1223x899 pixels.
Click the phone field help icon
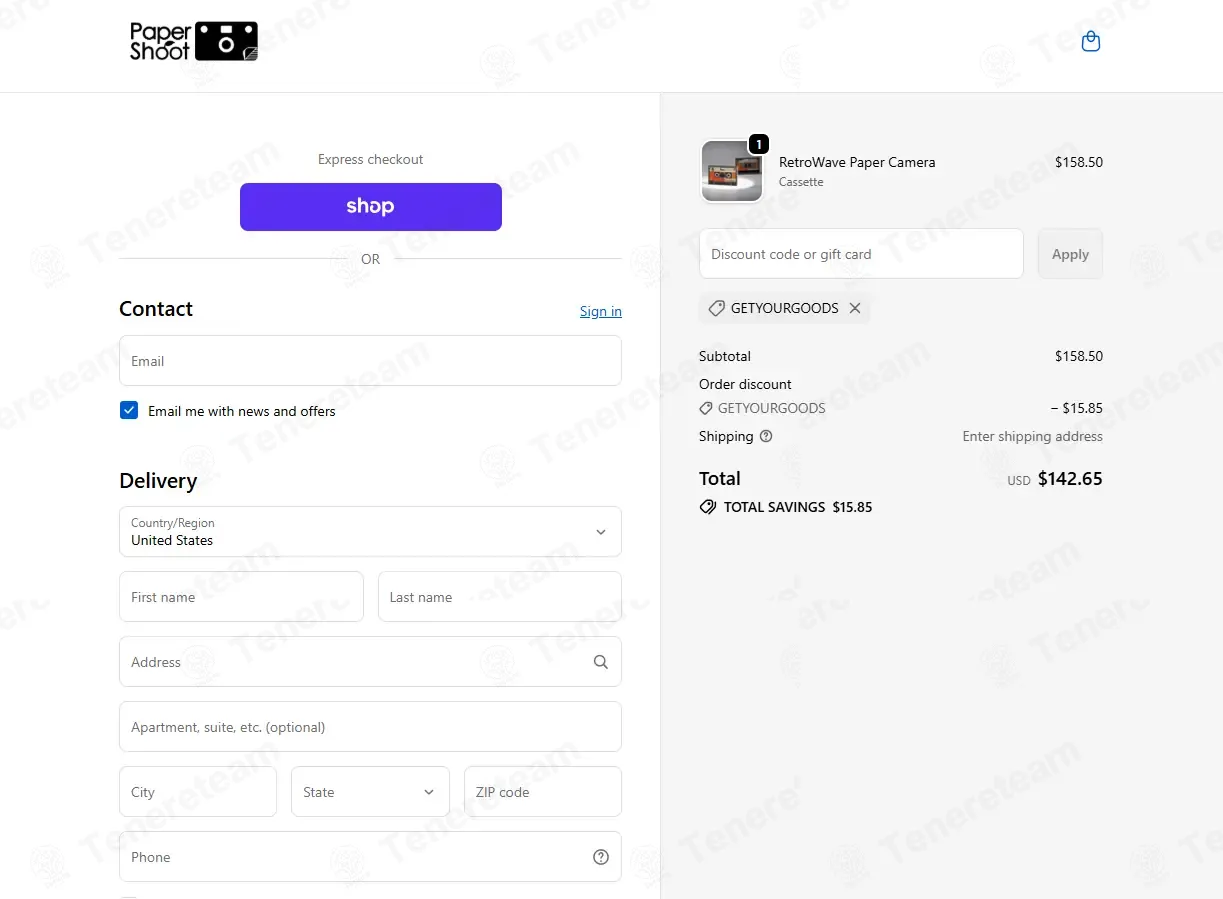click(600, 857)
